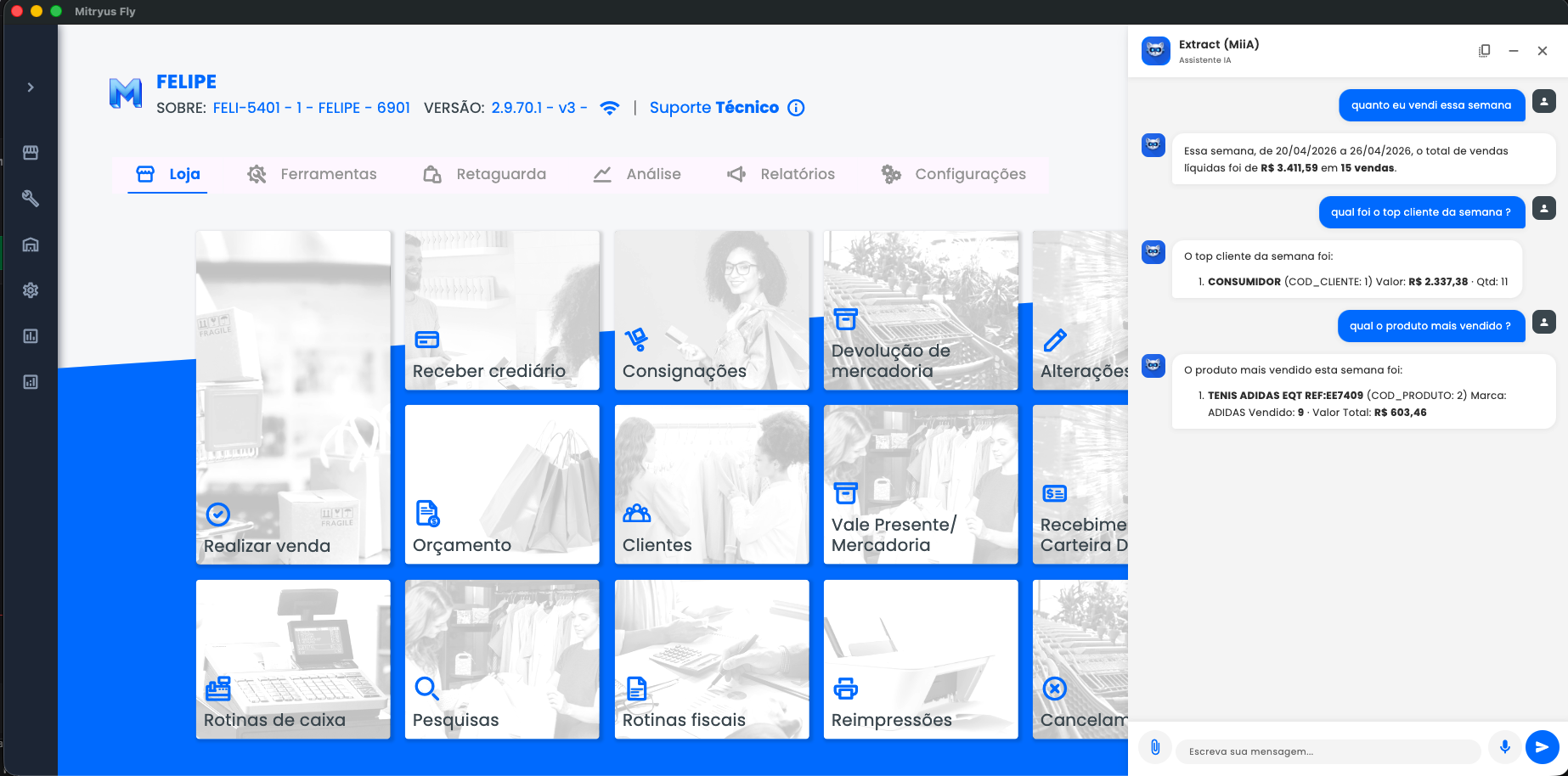
Task: Click the copy conversation icon in chat header
Action: point(1484,51)
